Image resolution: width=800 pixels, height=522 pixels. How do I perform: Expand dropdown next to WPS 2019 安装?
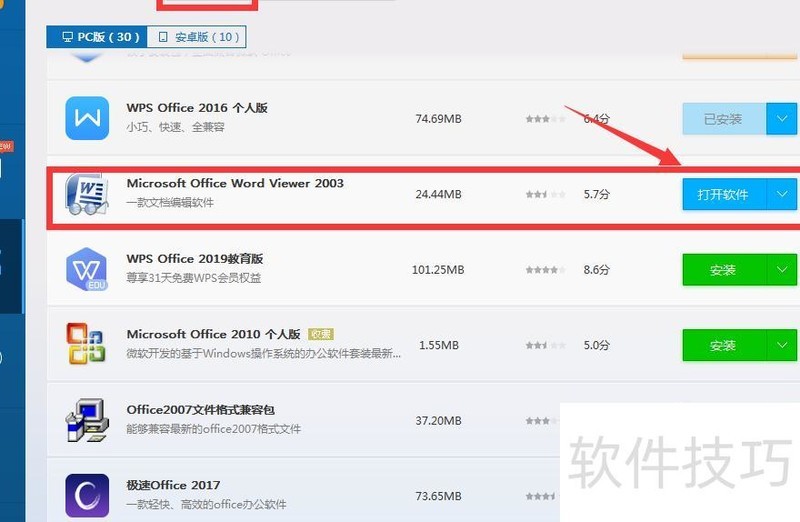[782, 269]
